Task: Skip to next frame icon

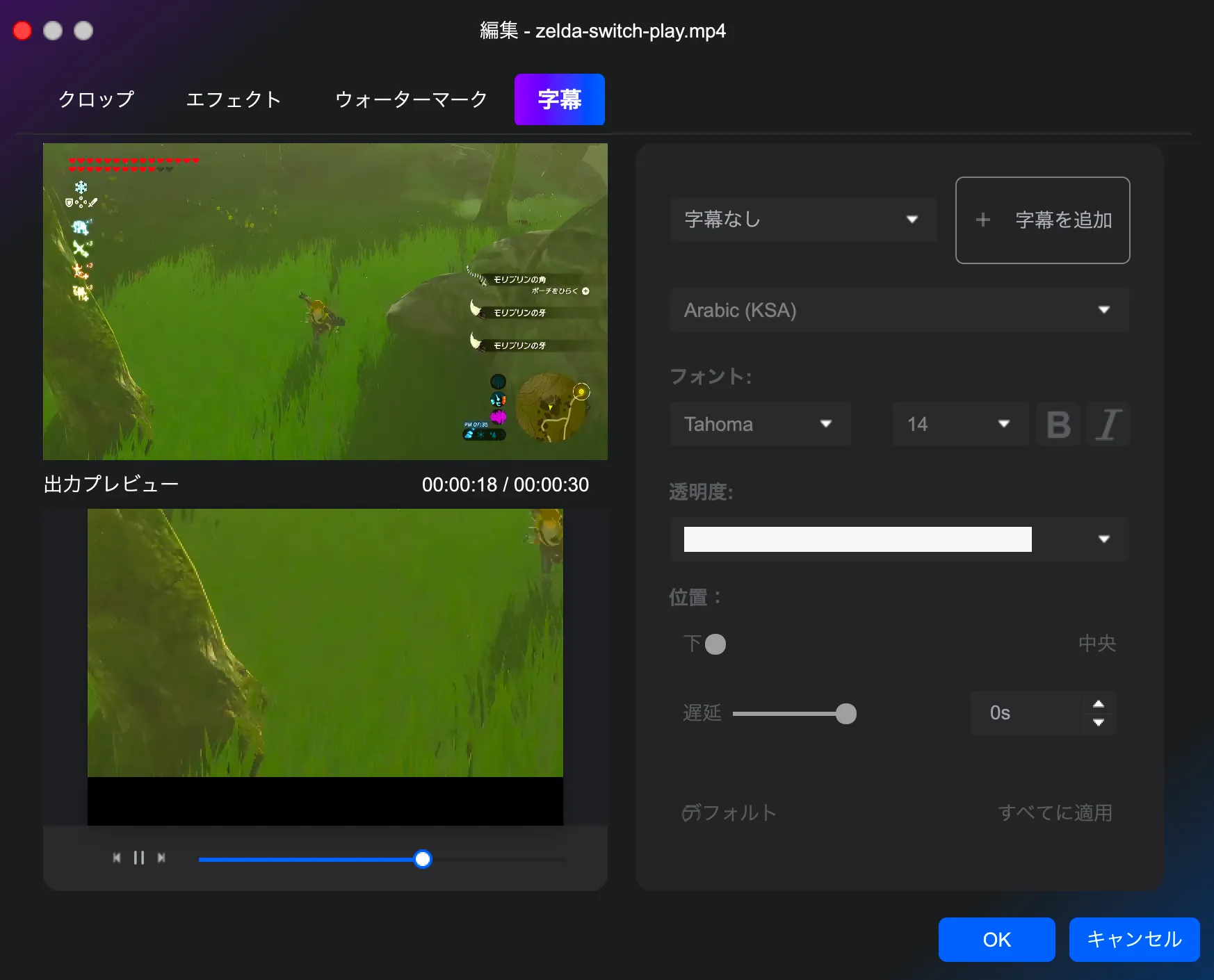Action: coord(161,858)
